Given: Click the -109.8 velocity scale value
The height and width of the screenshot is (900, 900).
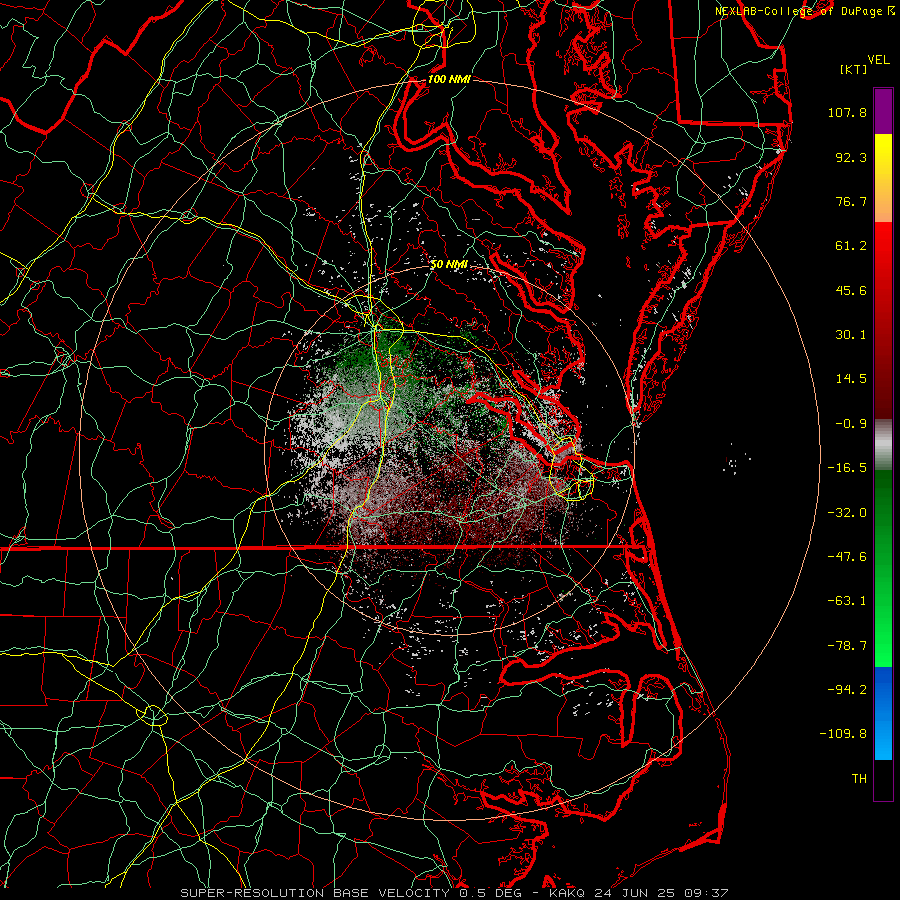Looking at the screenshot, I should coord(843,734).
